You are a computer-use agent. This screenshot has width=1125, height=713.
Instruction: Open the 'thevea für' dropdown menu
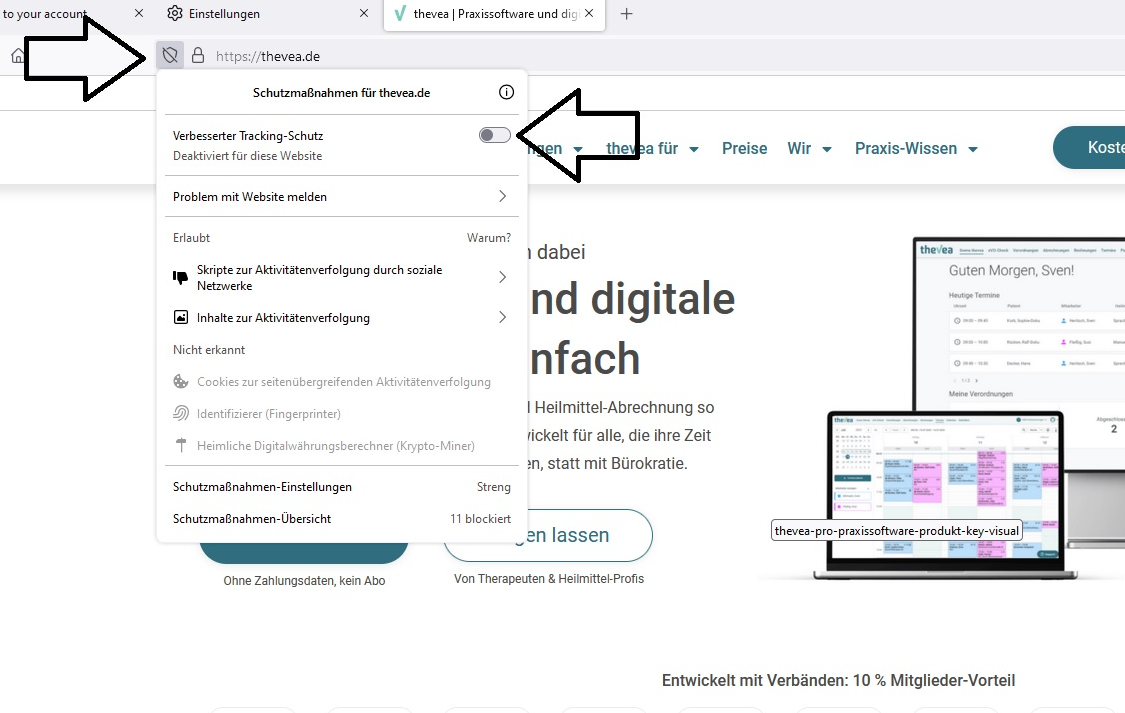coord(652,148)
